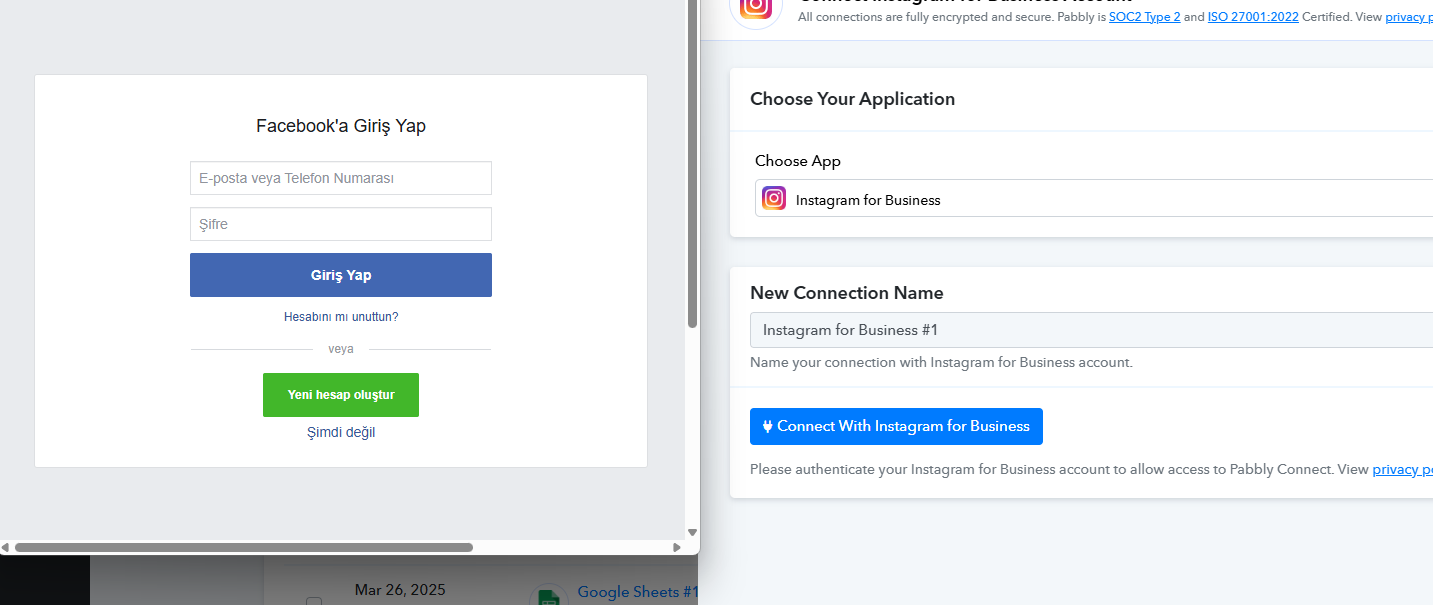Edit the New Connection Name field
This screenshot has height=605, width=1433.
(x=1092, y=330)
